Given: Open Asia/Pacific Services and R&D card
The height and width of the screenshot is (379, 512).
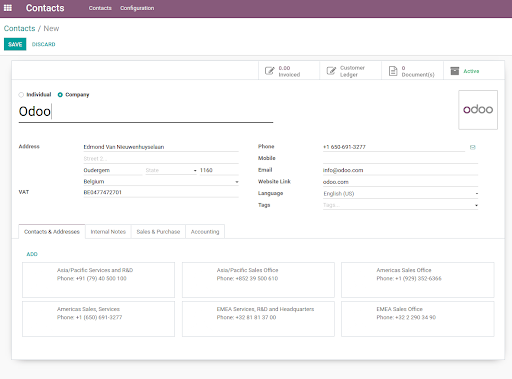Looking at the screenshot, I should pos(98,280).
